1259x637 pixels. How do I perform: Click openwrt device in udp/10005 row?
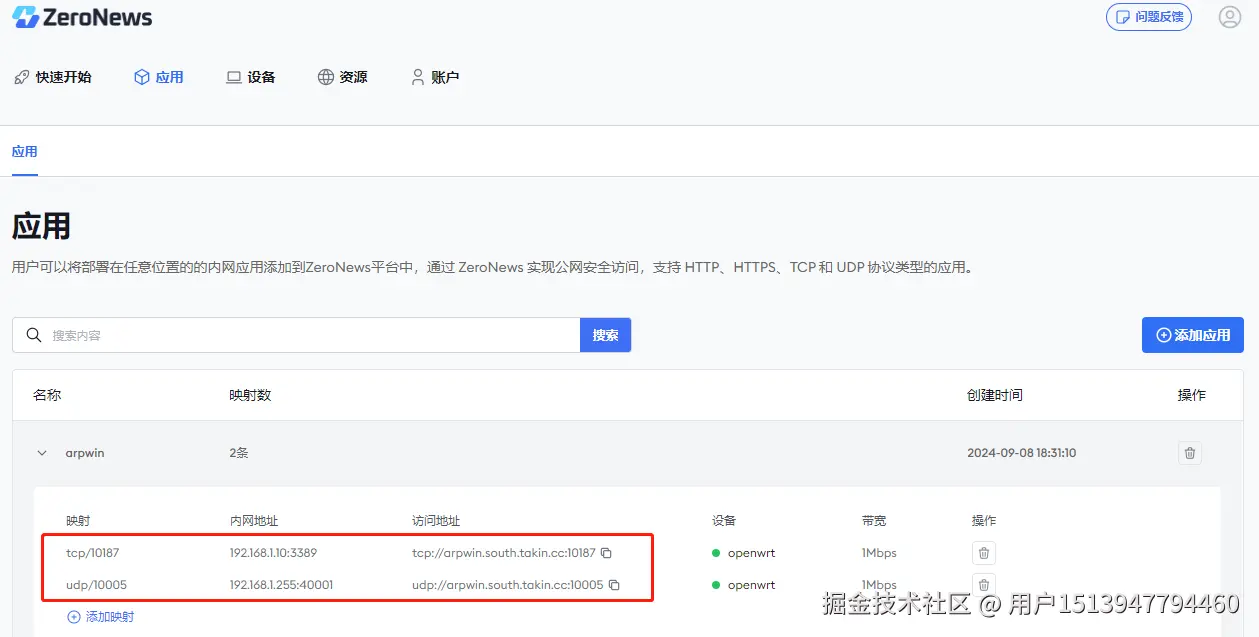tap(751, 585)
